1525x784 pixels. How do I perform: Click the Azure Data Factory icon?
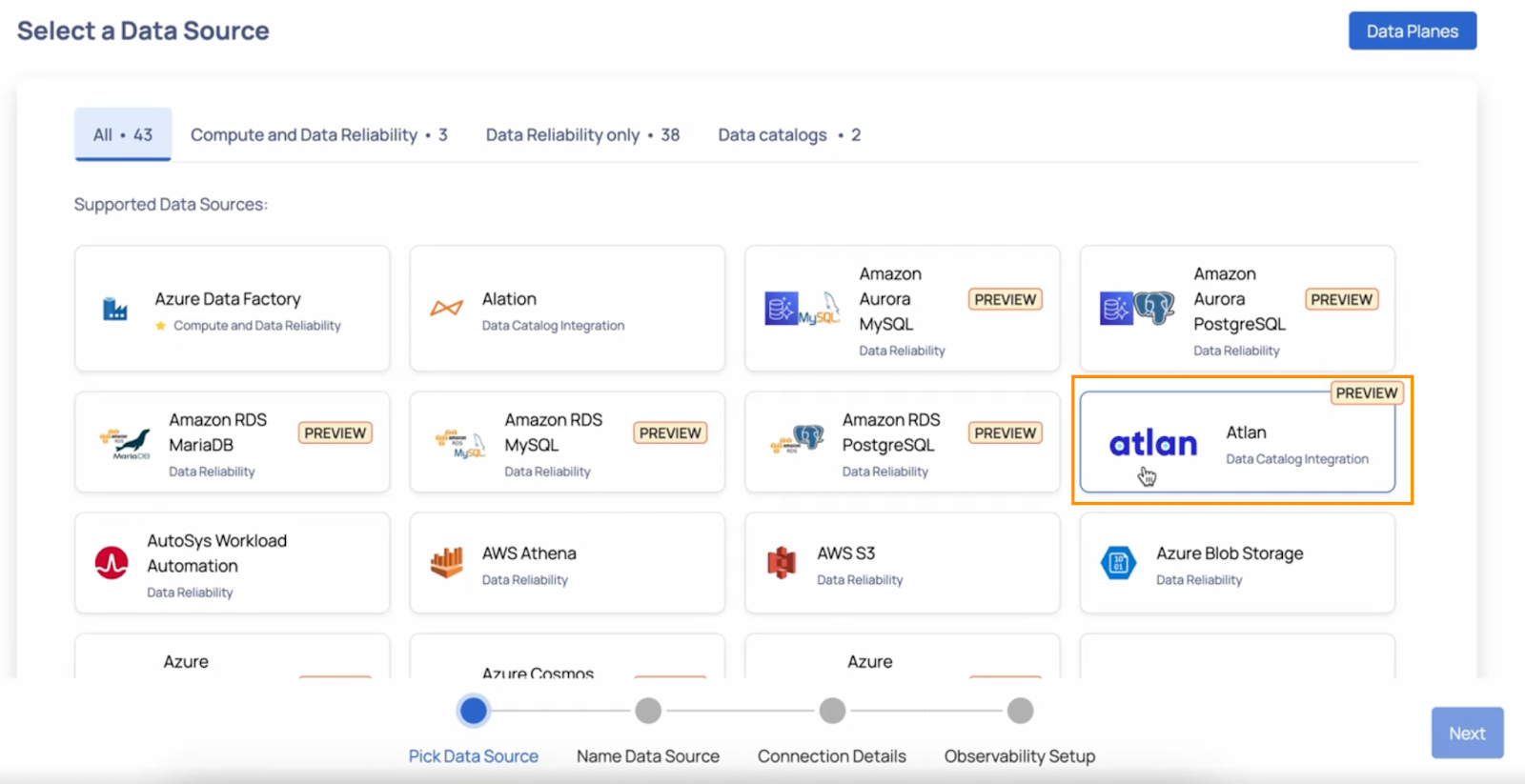point(115,309)
